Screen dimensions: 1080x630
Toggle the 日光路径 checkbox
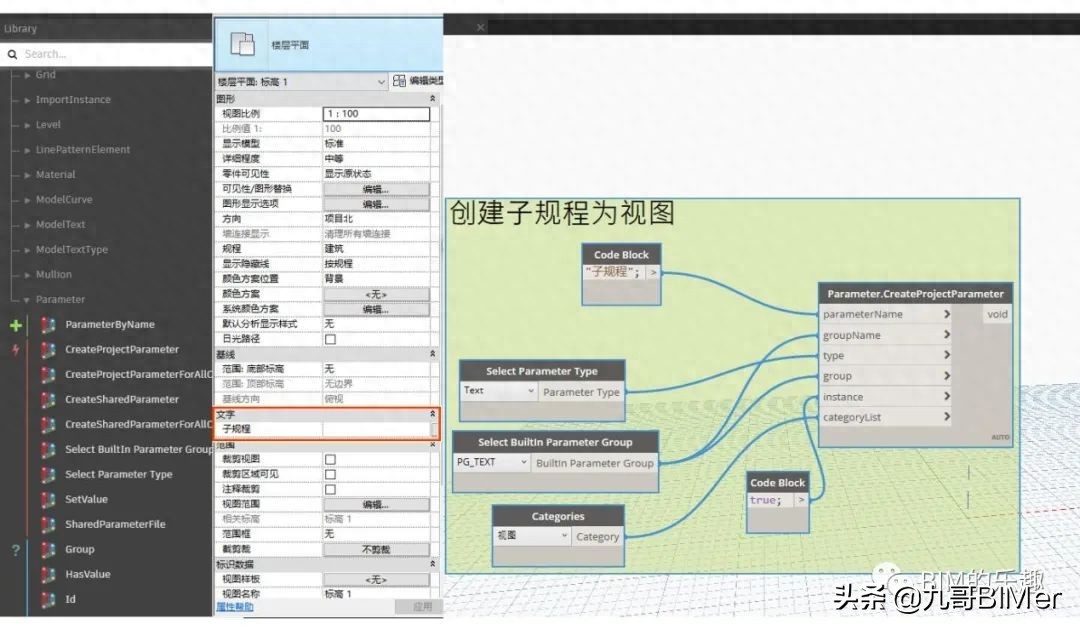331,339
